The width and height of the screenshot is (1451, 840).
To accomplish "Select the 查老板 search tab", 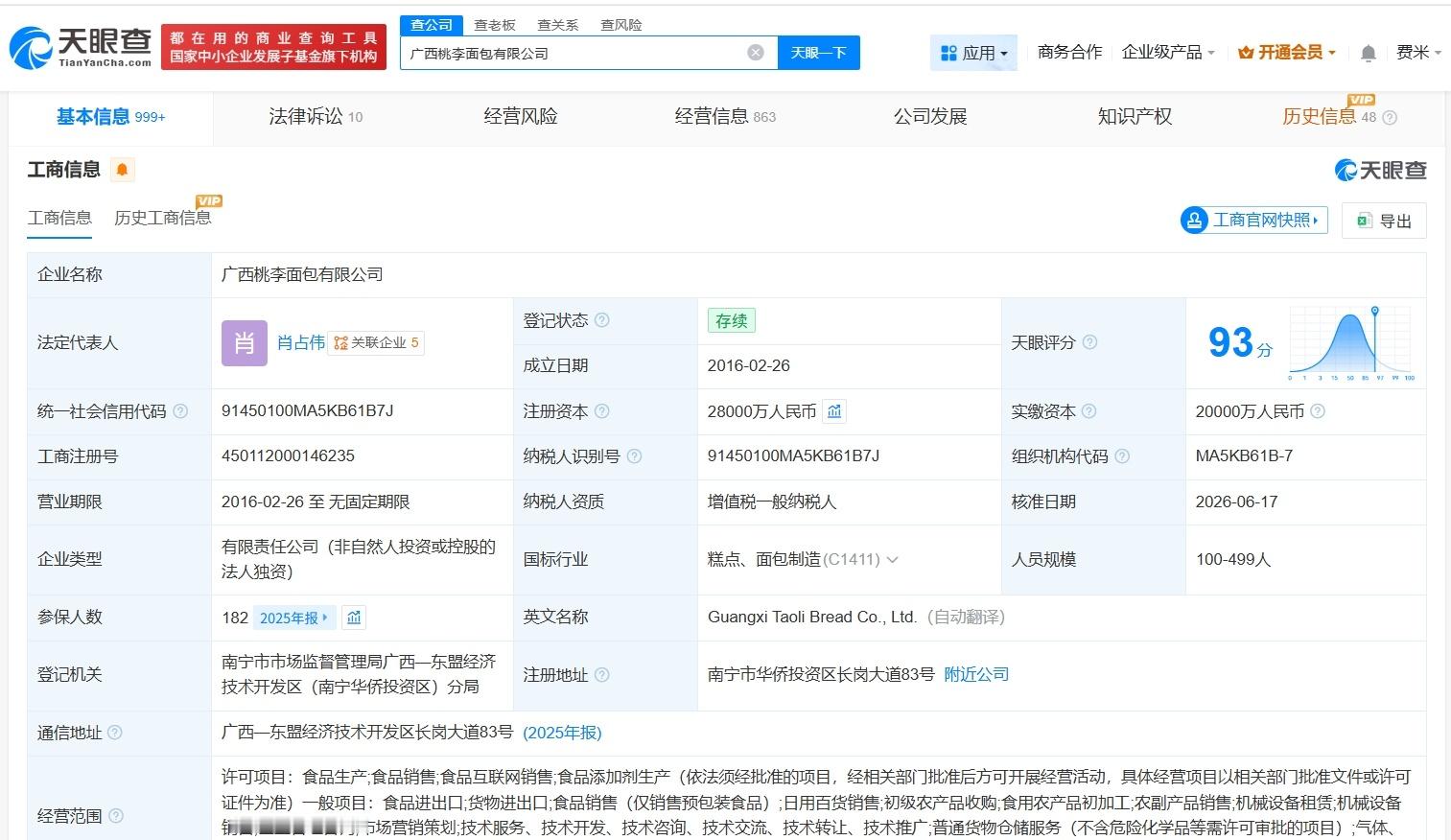I will (x=495, y=25).
